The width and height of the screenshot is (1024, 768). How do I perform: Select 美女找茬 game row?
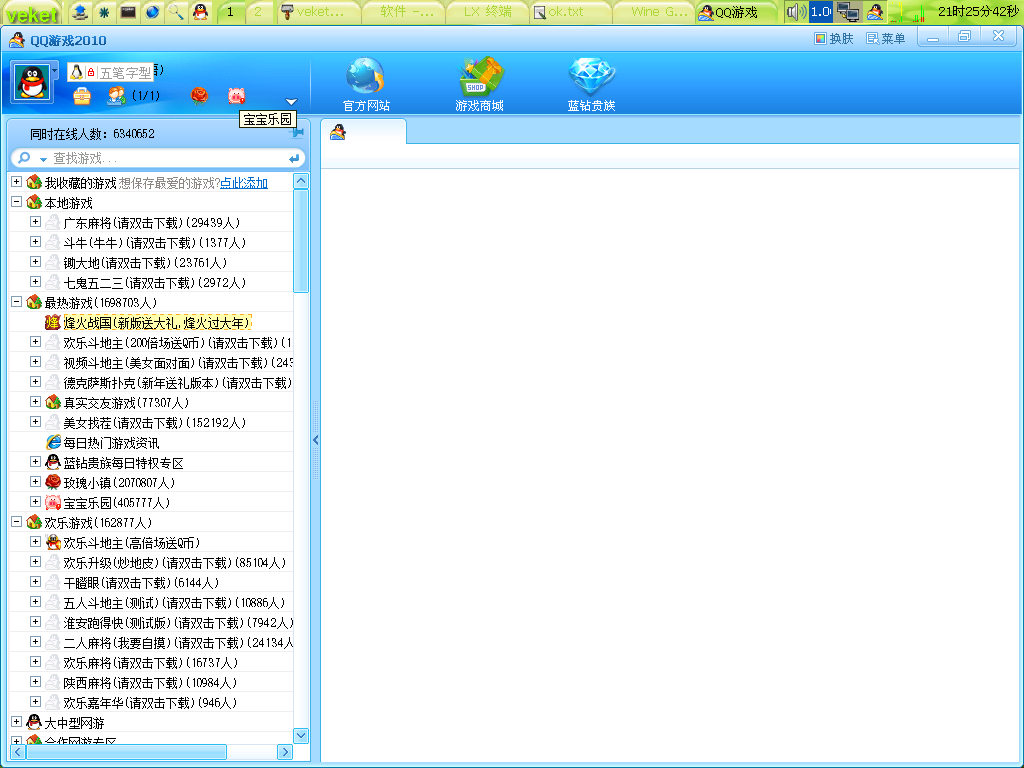(x=154, y=423)
